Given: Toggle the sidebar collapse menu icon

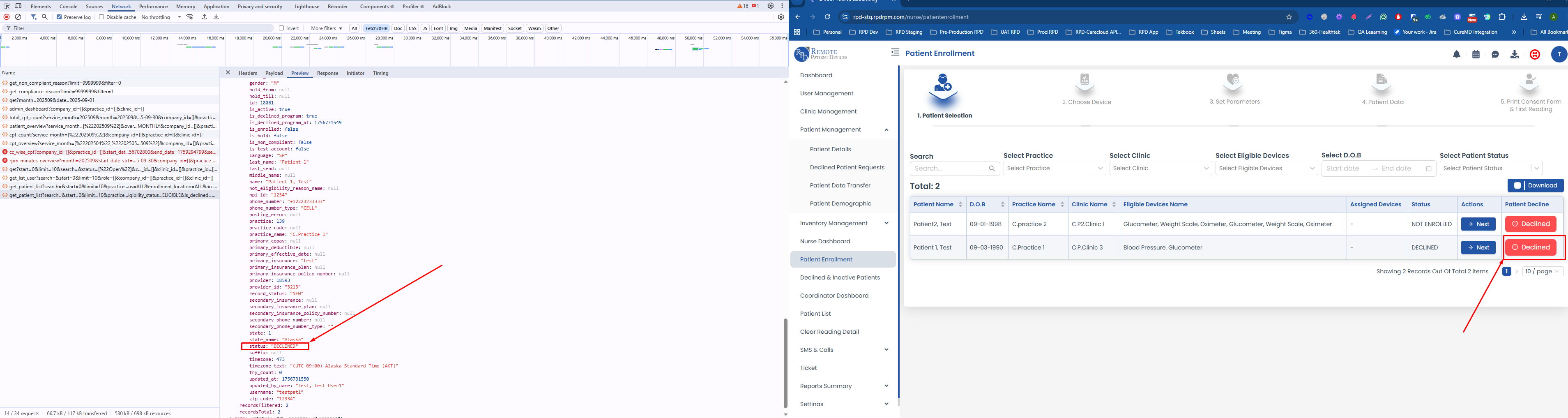Looking at the screenshot, I should (x=895, y=52).
